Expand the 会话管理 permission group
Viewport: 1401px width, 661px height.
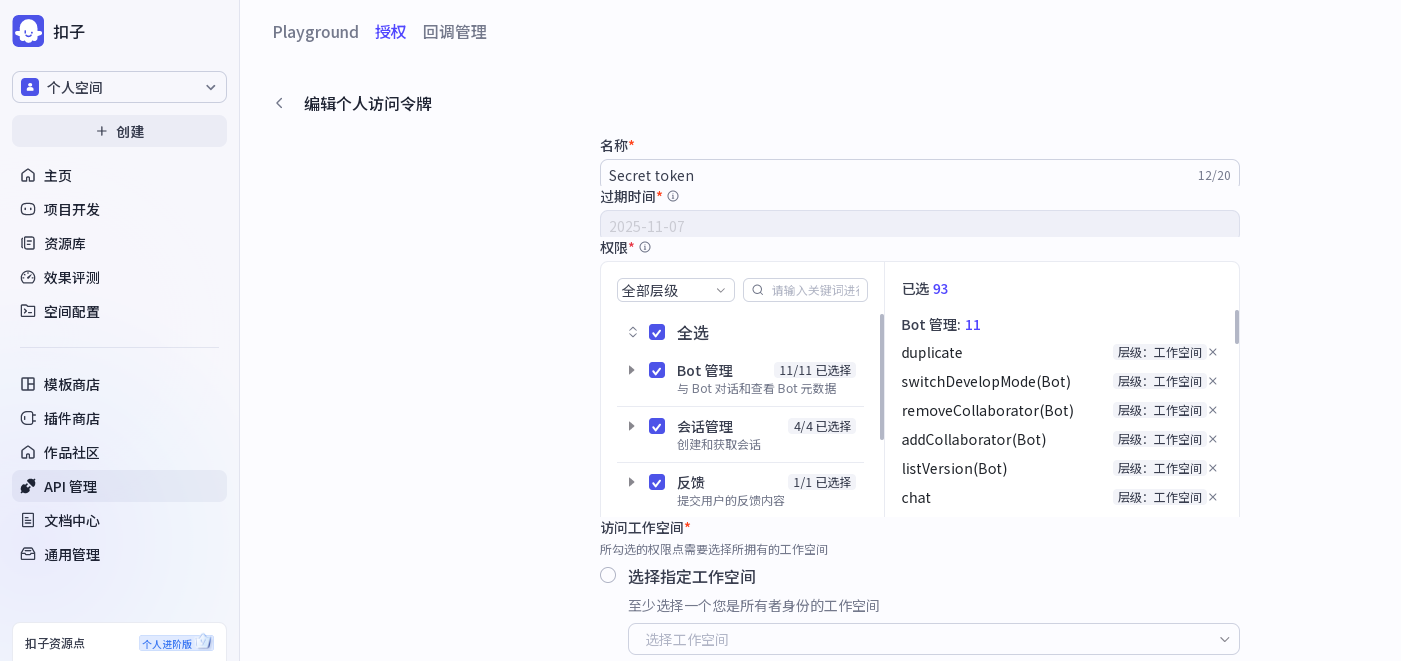(631, 426)
